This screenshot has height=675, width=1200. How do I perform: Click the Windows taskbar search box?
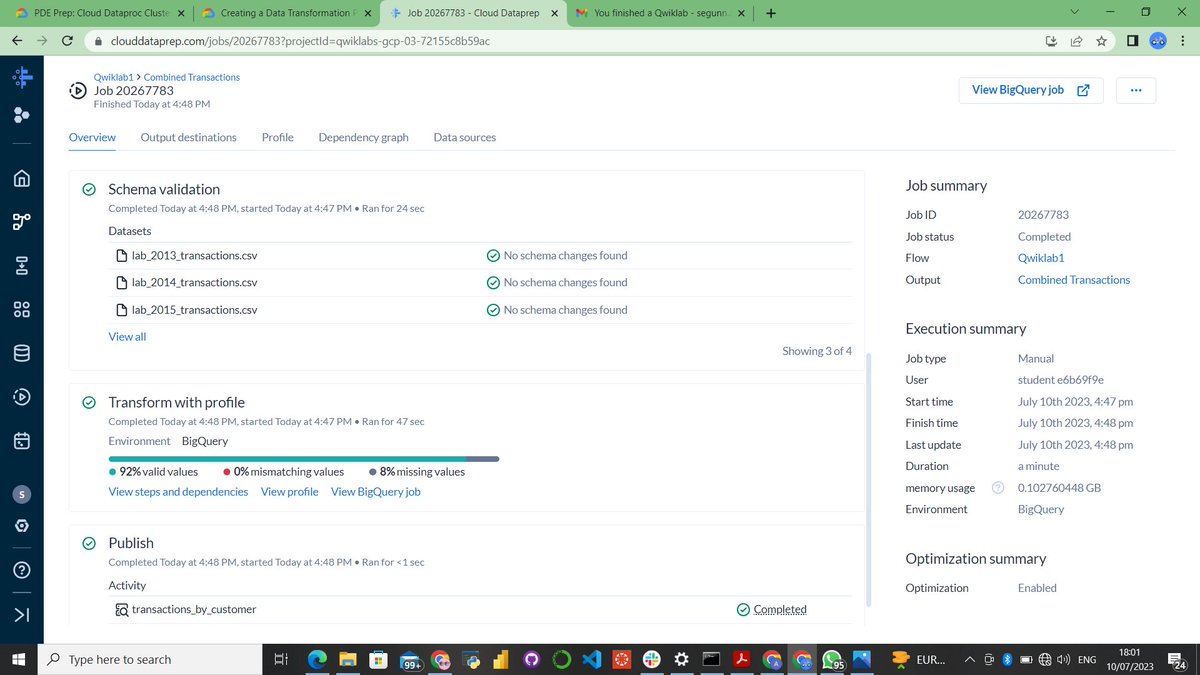pos(148,659)
